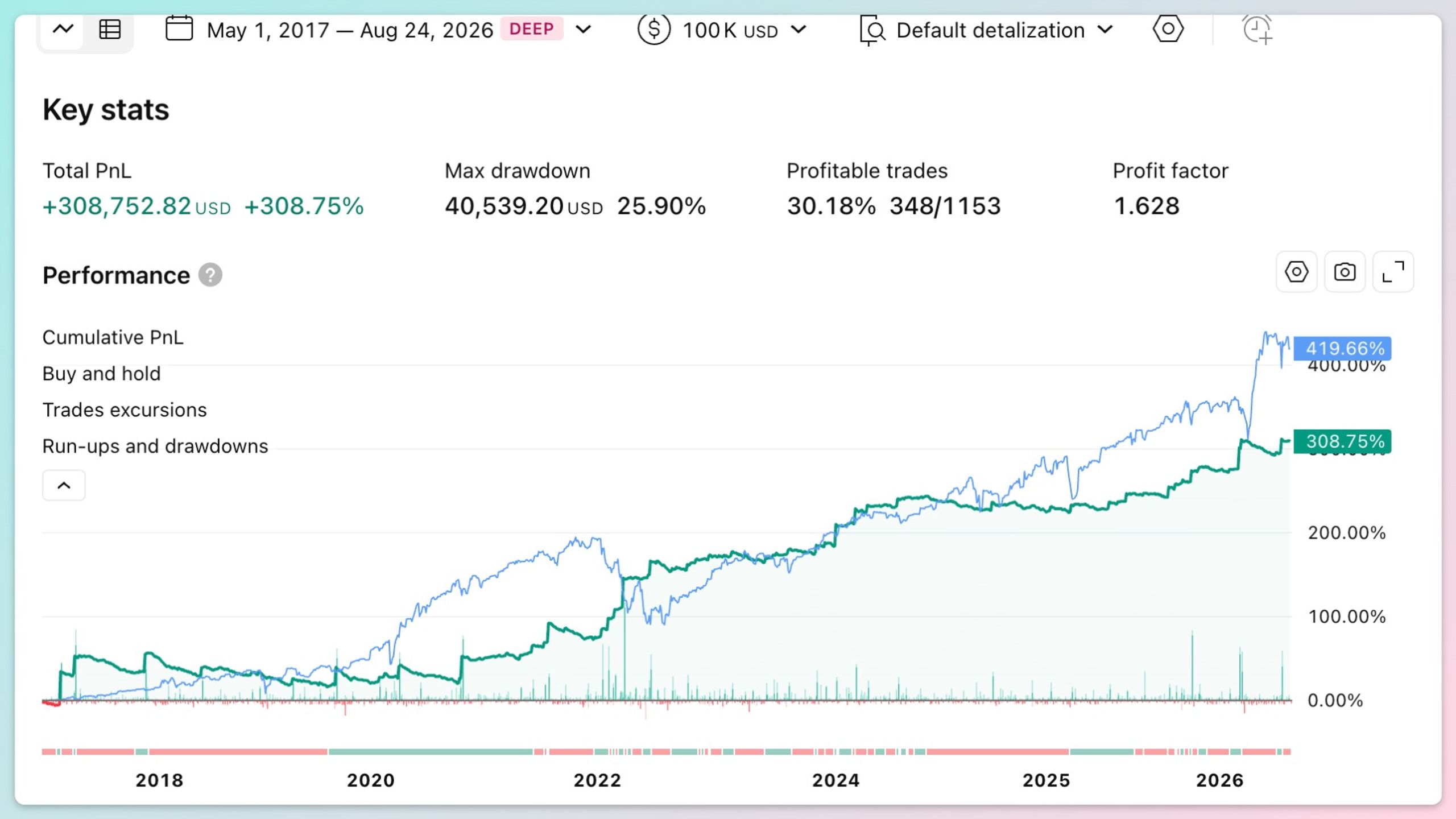
Task: Toggle the Buy and hold series
Action: tap(101, 374)
